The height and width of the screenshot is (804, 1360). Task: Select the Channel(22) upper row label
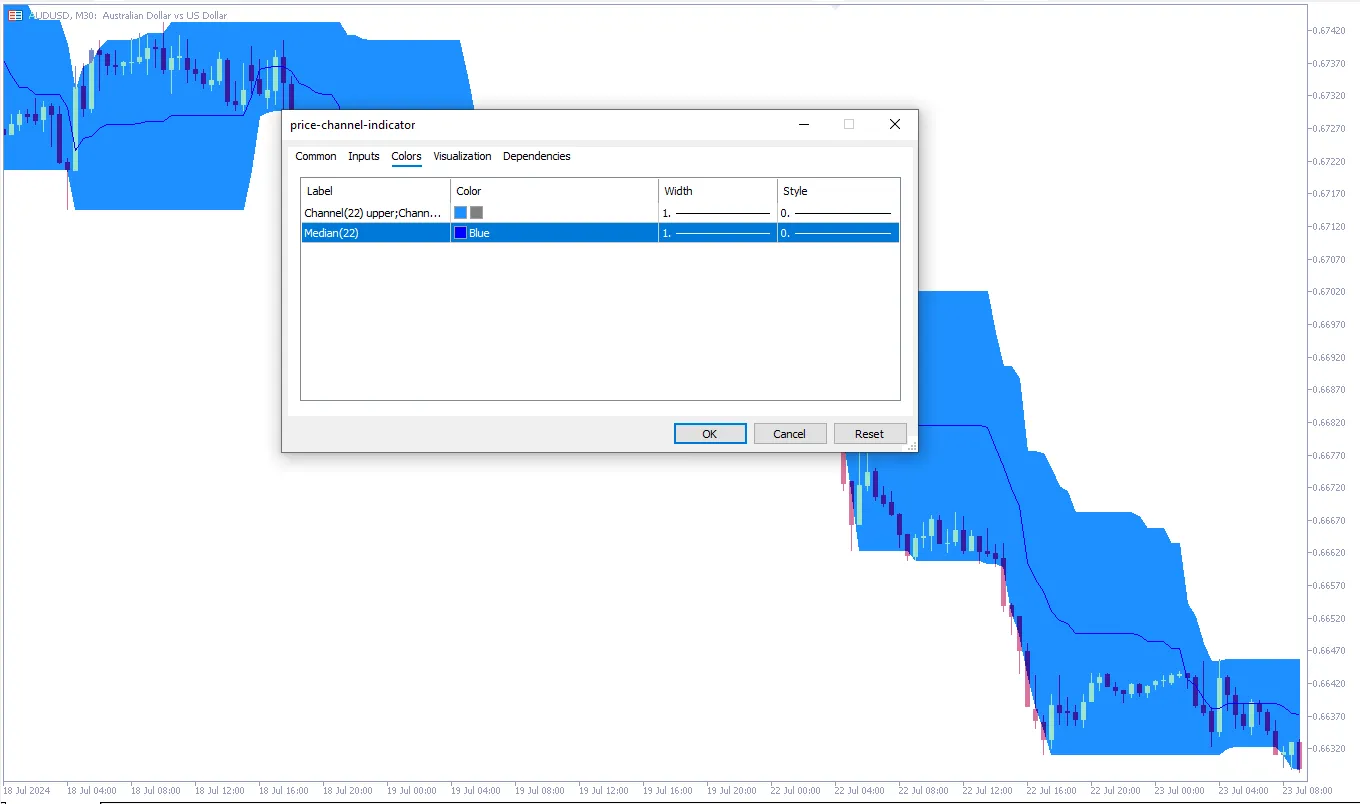point(372,213)
